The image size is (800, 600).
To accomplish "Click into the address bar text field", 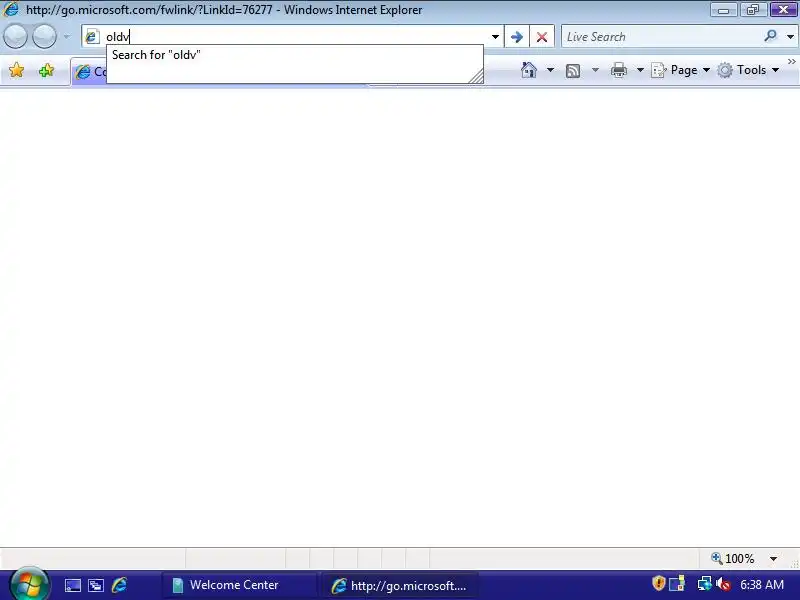I will pos(295,36).
